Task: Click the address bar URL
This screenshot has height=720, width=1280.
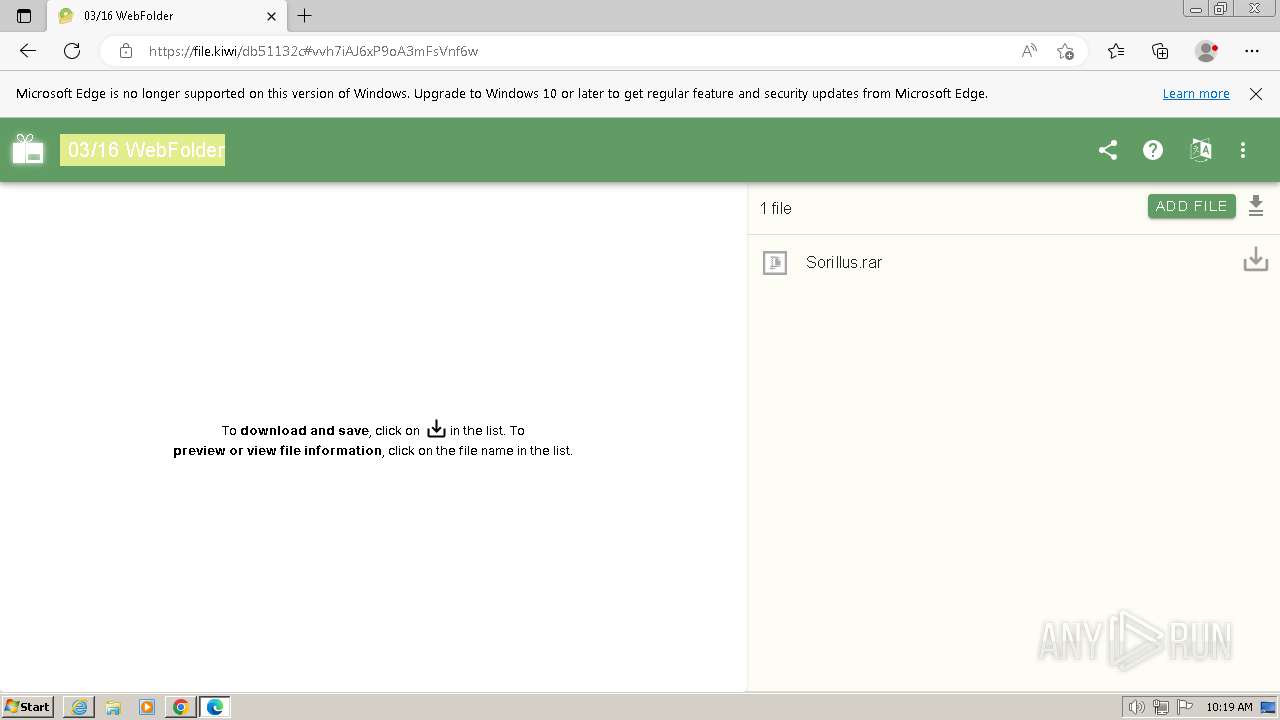Action: tap(313, 51)
